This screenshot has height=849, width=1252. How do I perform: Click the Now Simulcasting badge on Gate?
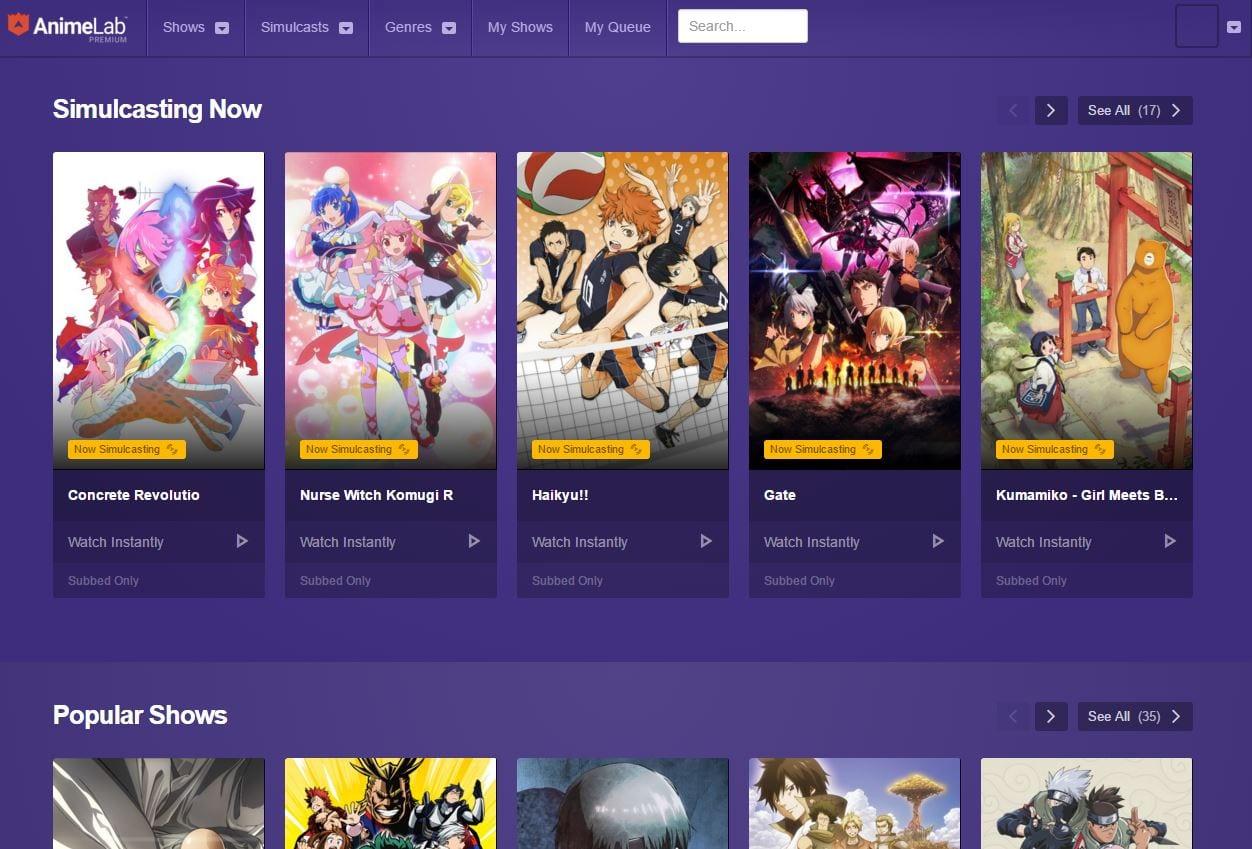[x=821, y=449]
